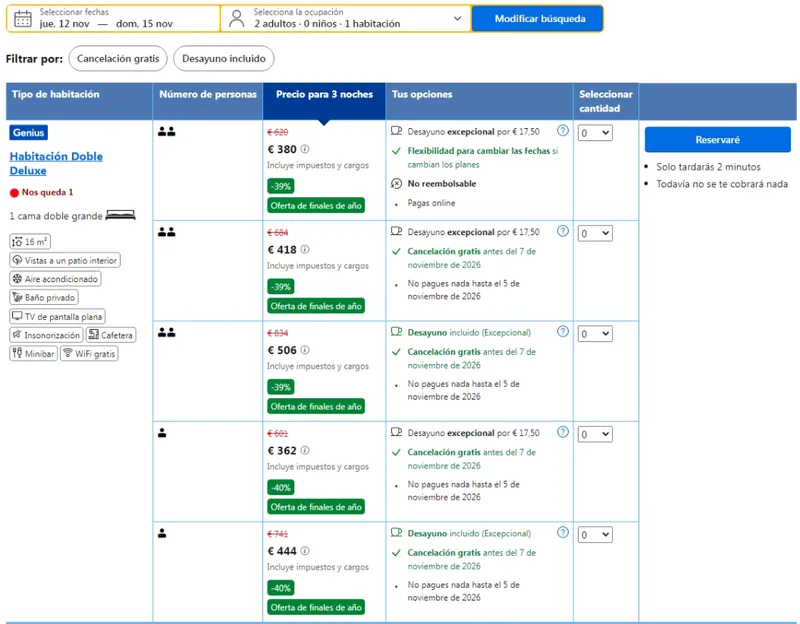Click the TV de pantalla plana amenity
This screenshot has width=800, height=624.
pyautogui.click(x=57, y=316)
